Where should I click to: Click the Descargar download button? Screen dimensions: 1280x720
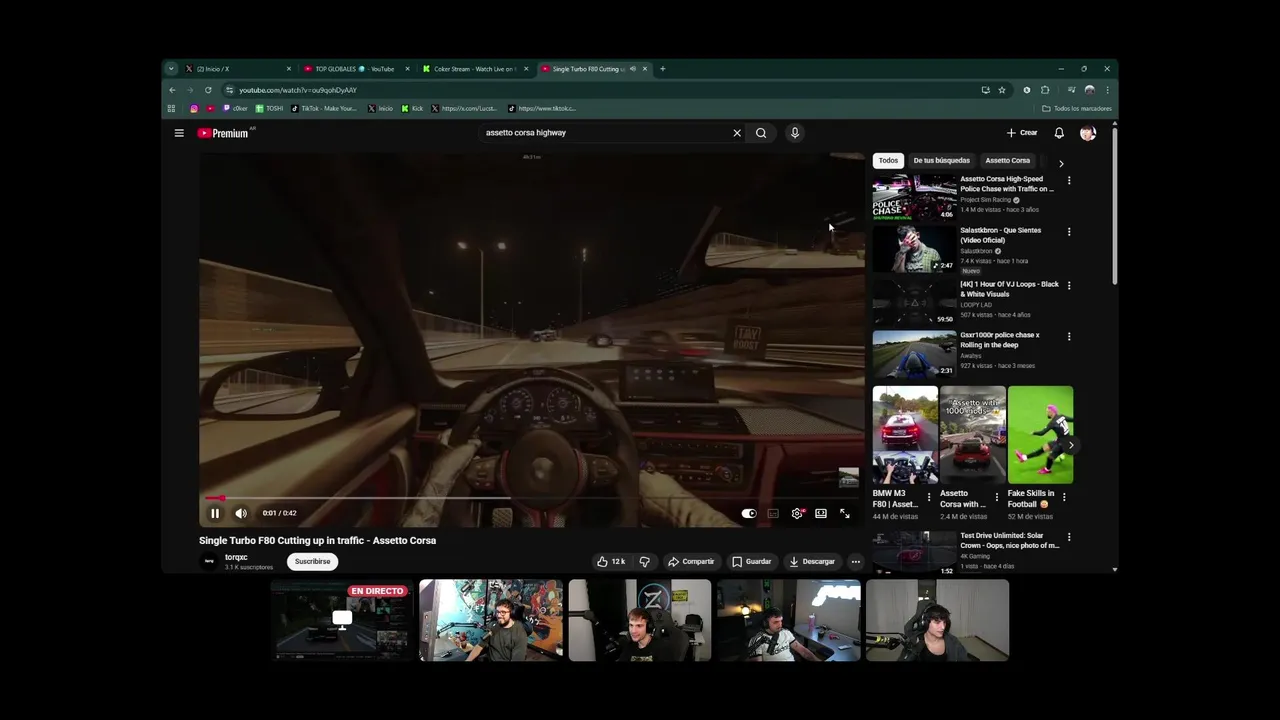[x=812, y=561]
